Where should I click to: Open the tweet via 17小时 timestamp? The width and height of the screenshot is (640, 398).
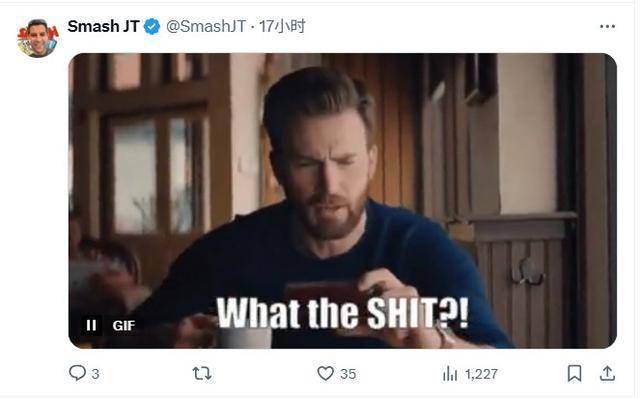click(282, 26)
